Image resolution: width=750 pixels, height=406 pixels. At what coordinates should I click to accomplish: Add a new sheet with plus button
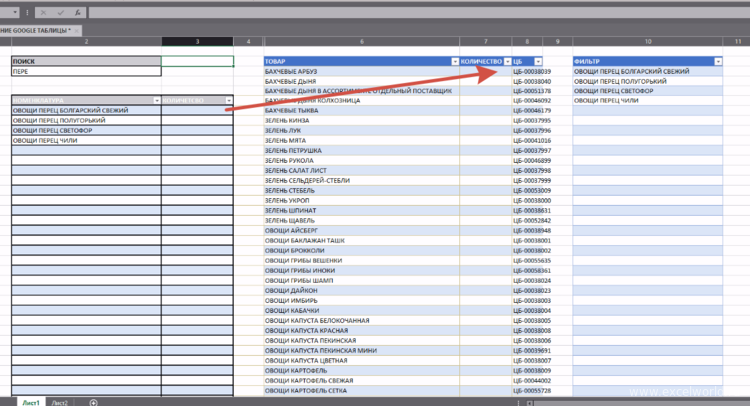(x=93, y=403)
